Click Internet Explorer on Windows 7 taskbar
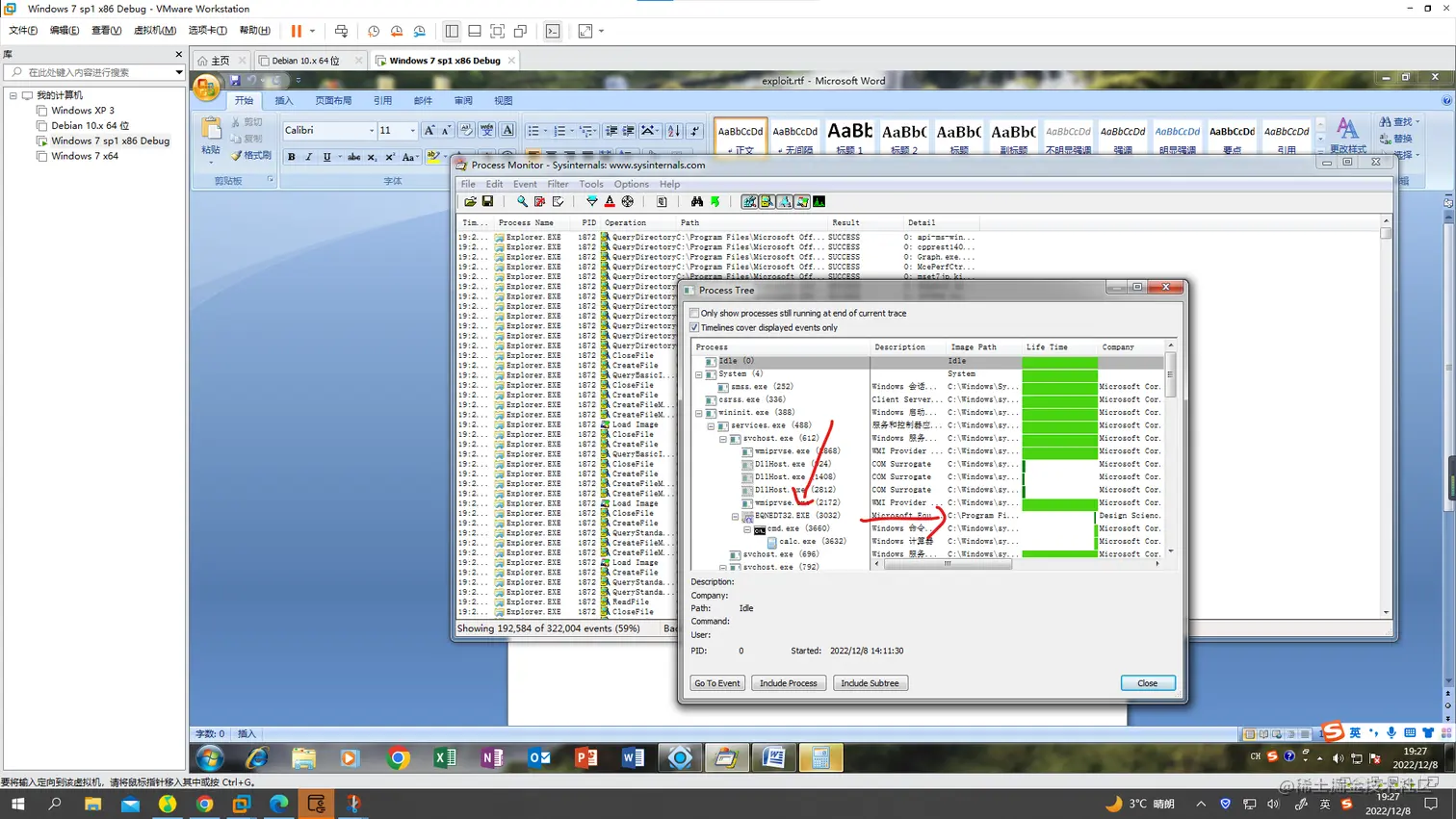The height and width of the screenshot is (819, 1456). click(x=257, y=758)
